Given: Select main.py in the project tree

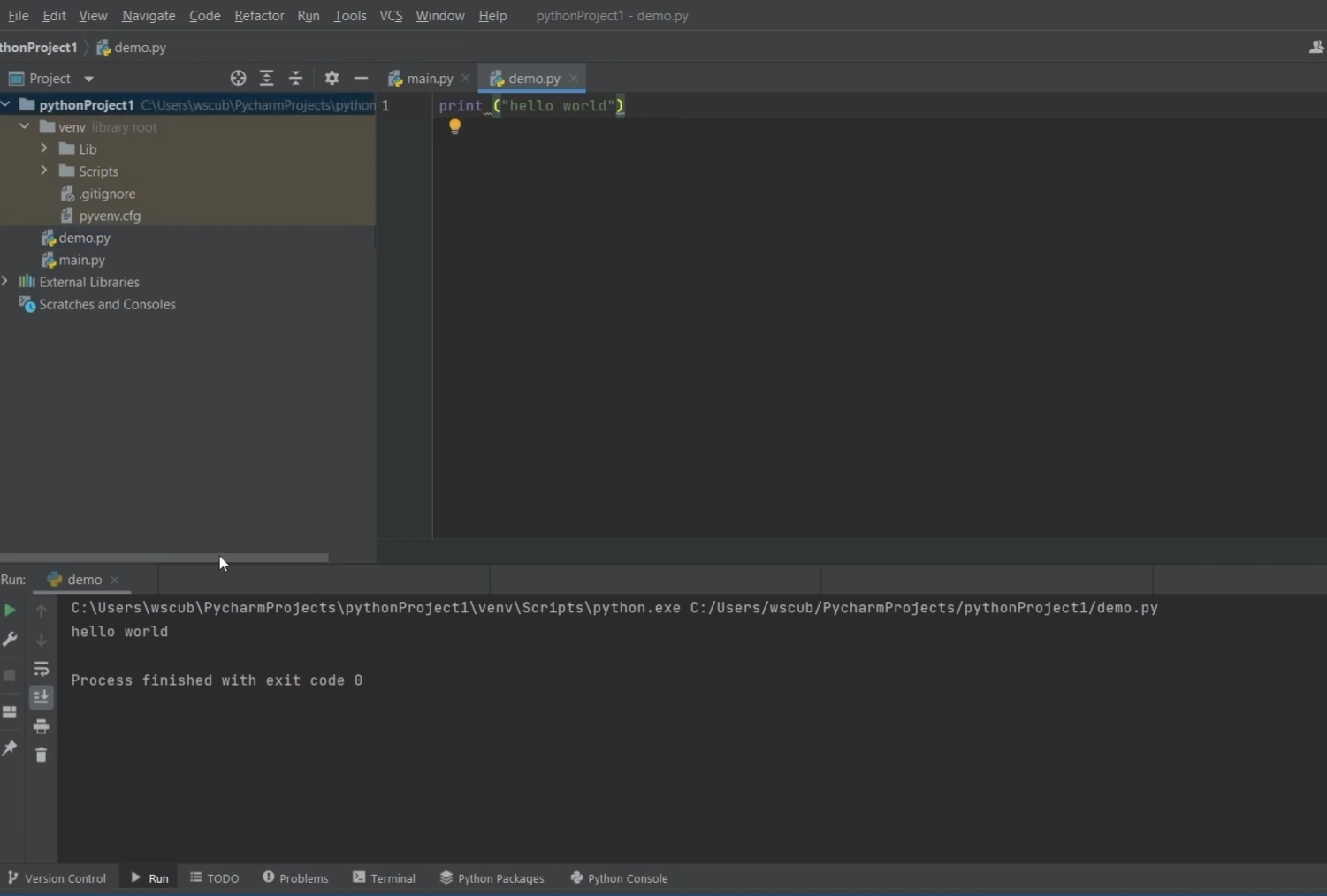Looking at the screenshot, I should pos(187,260).
